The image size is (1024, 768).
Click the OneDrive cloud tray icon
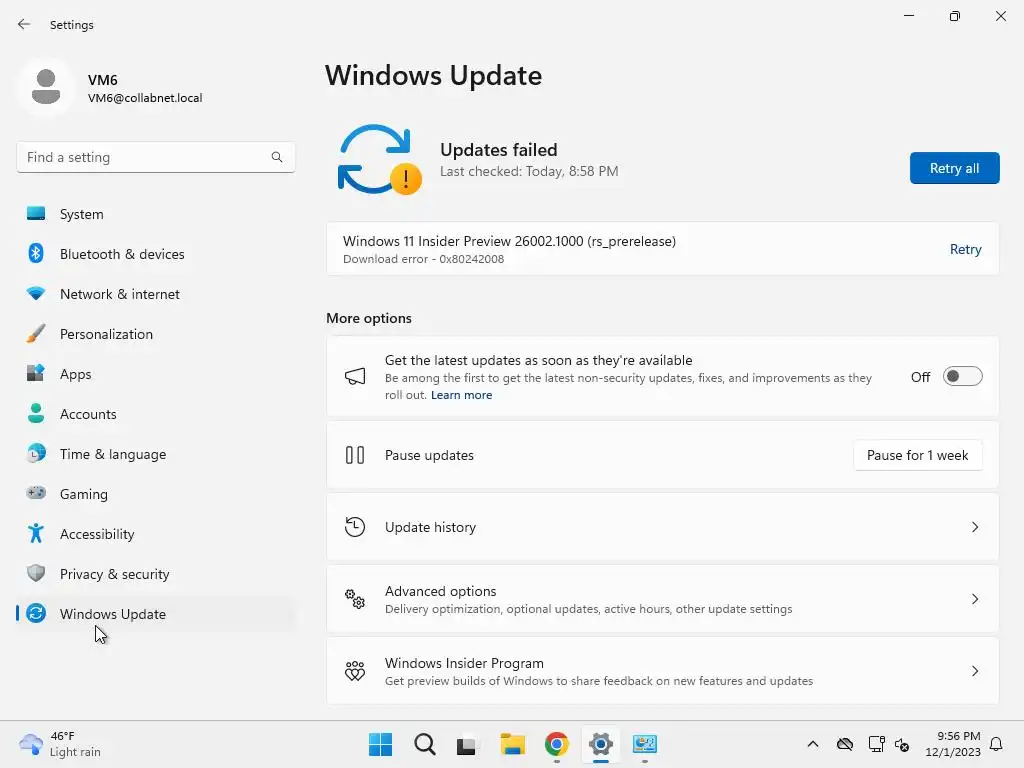844,744
